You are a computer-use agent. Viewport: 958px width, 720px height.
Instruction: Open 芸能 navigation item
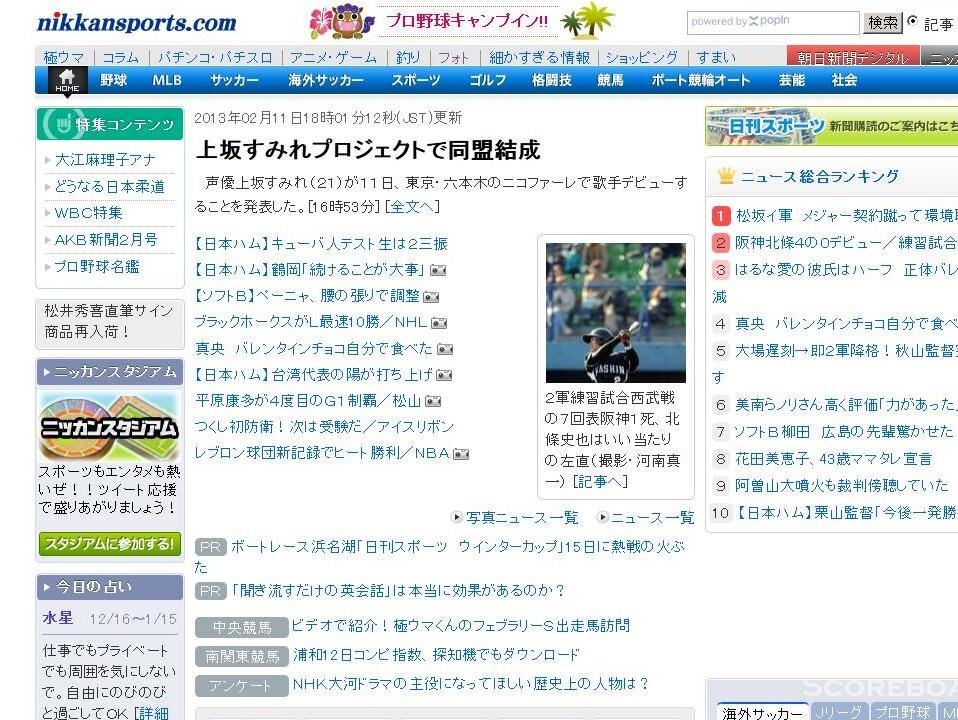coord(791,80)
